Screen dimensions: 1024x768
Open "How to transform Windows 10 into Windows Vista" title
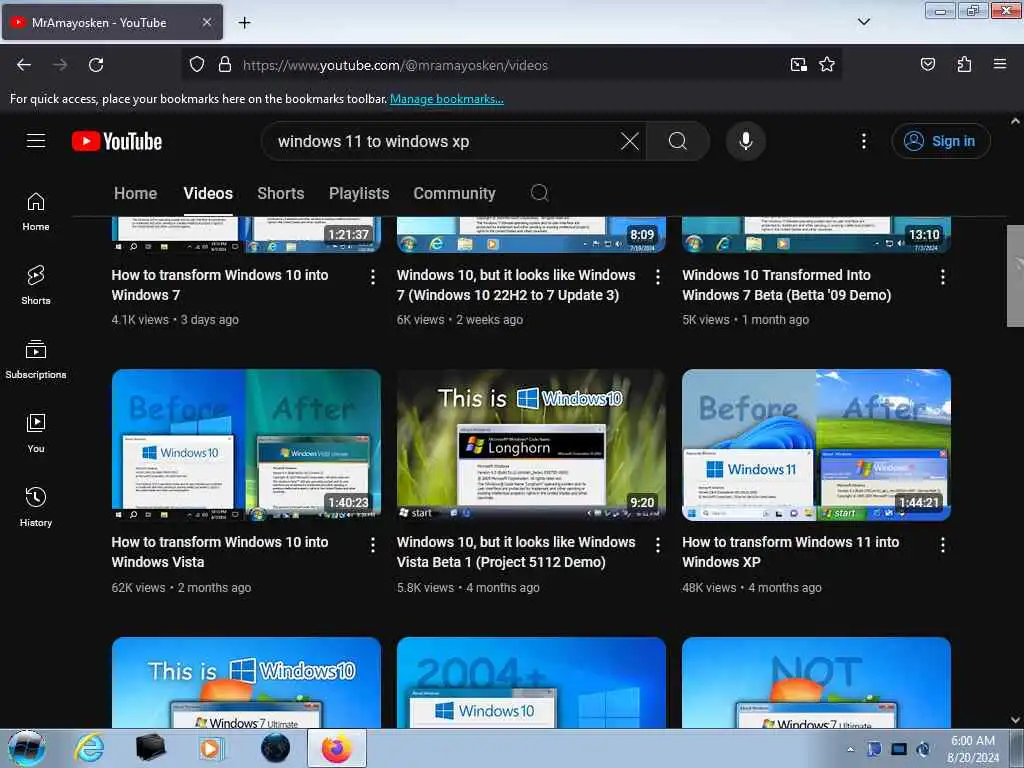point(219,552)
